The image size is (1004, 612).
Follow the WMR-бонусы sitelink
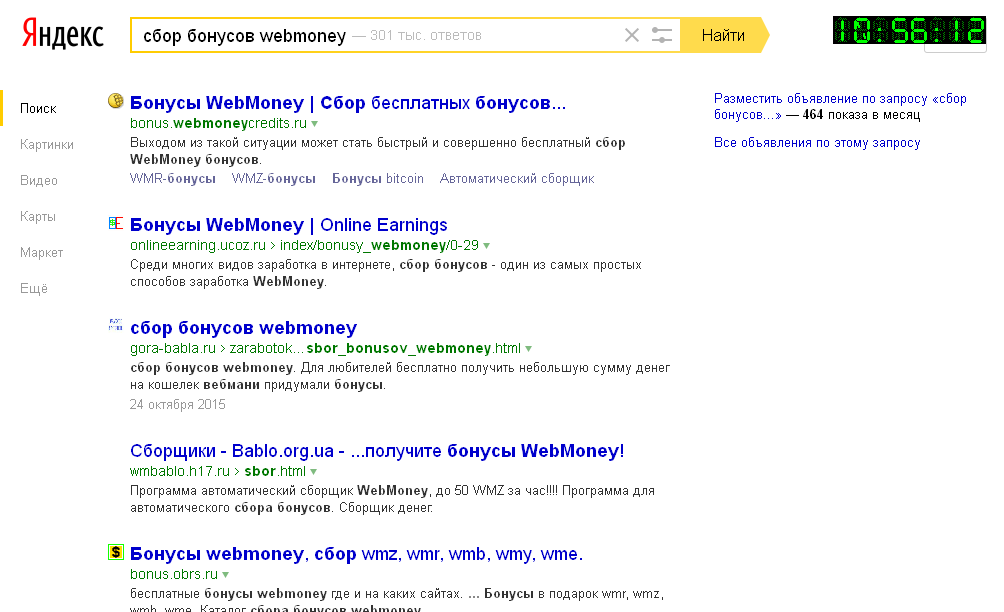pos(173,179)
